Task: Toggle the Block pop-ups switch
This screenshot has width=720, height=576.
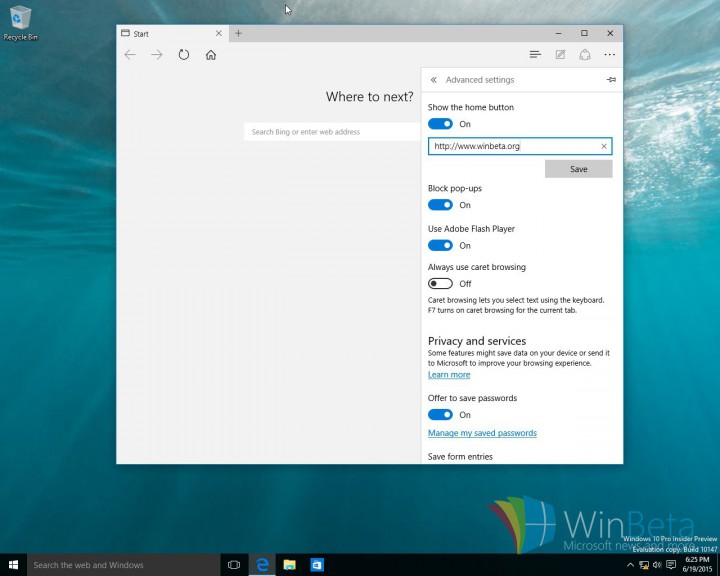Action: point(440,205)
